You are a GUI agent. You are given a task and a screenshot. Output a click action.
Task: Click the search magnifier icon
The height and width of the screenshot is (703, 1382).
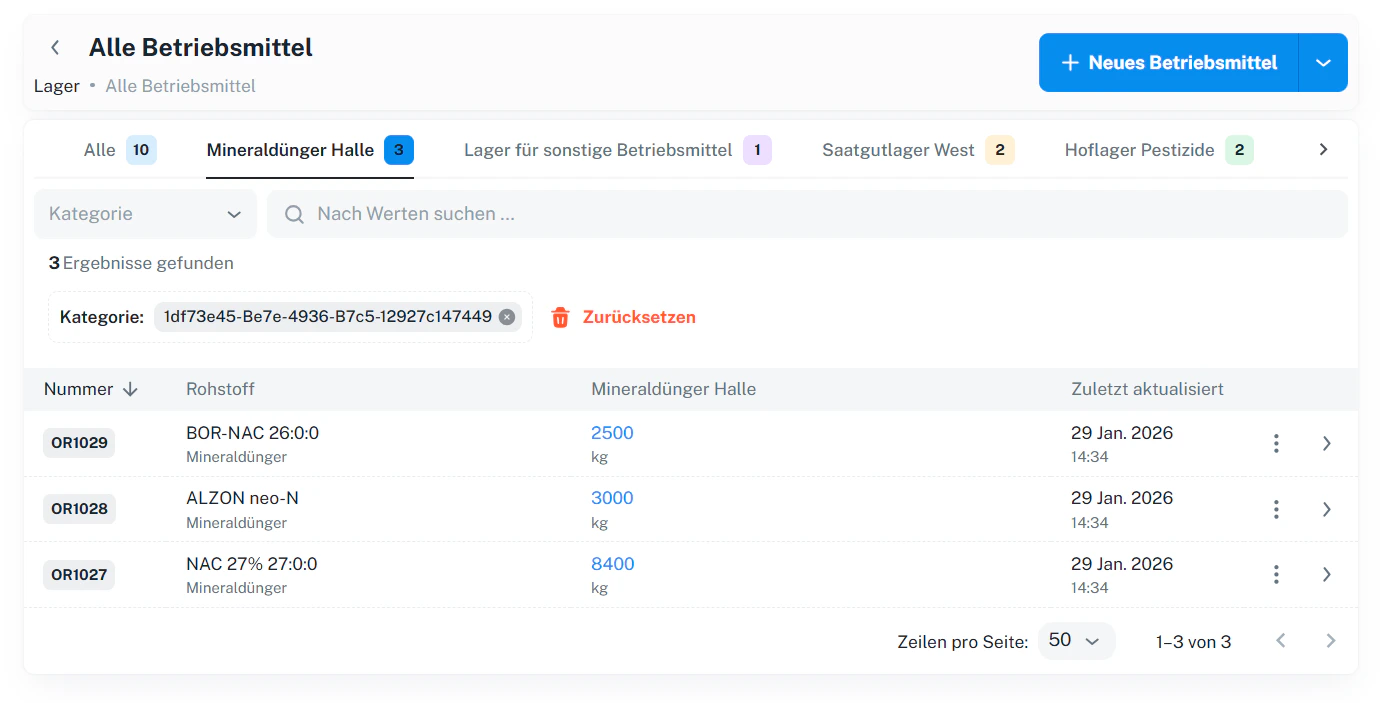(293, 214)
